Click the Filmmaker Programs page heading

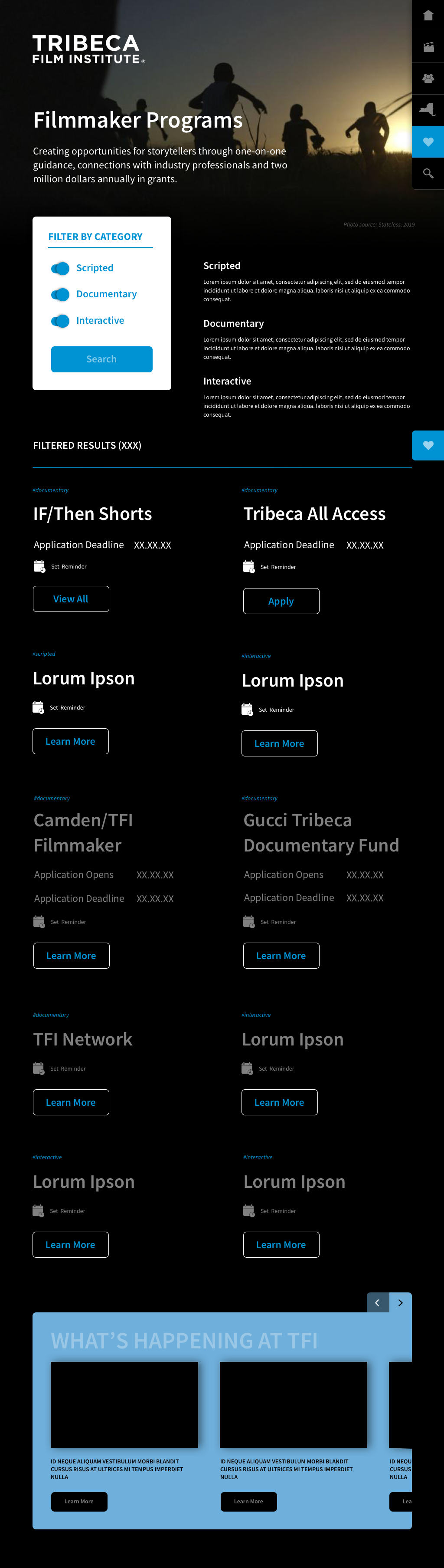(138, 121)
